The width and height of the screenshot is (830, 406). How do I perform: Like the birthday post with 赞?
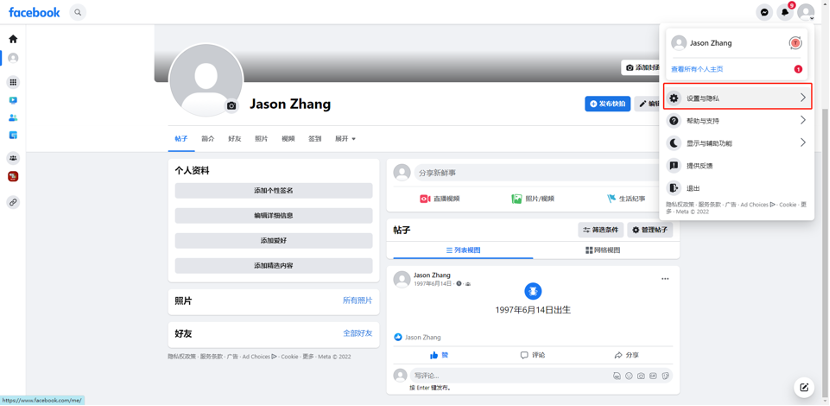438,355
